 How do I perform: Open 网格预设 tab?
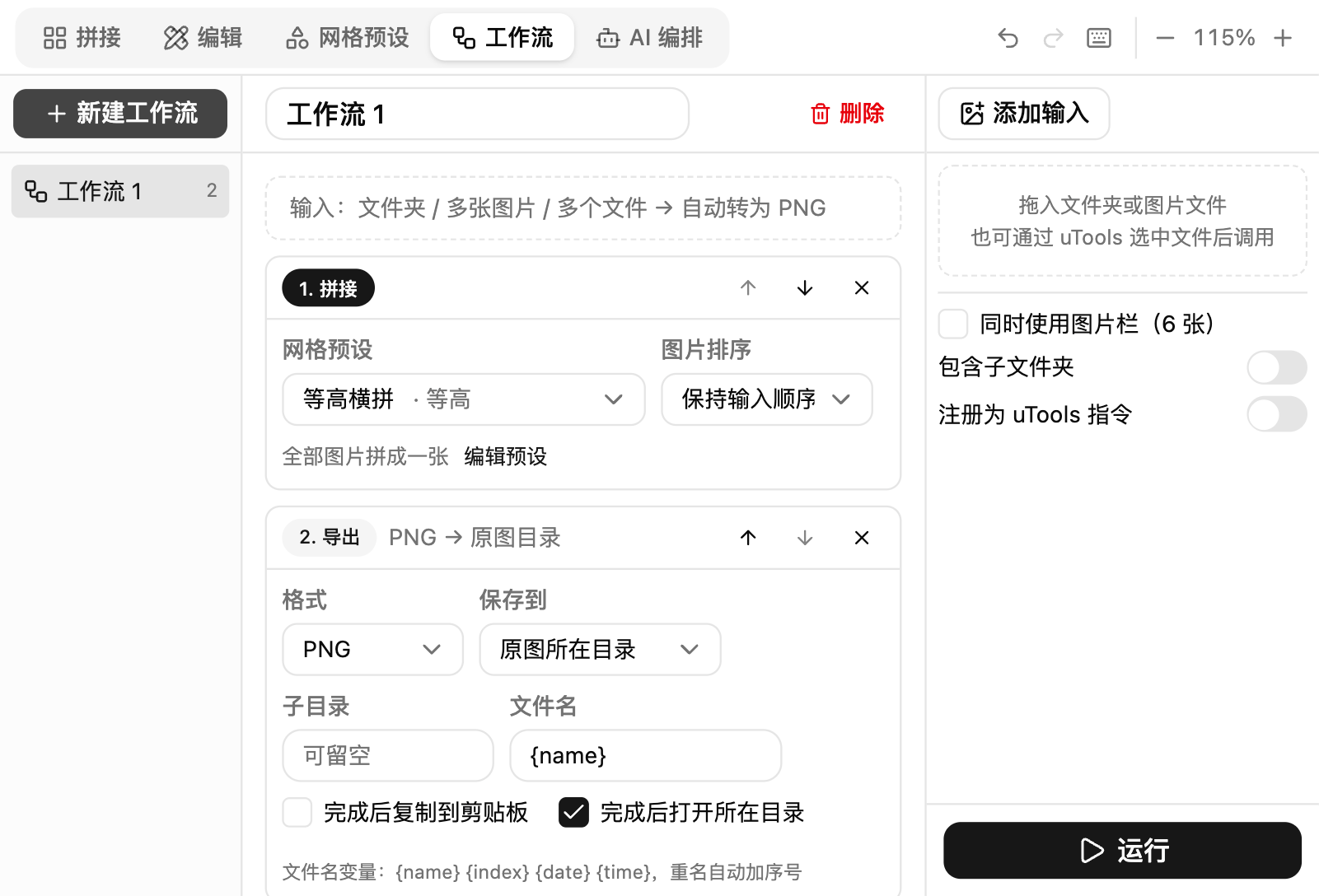pos(348,38)
